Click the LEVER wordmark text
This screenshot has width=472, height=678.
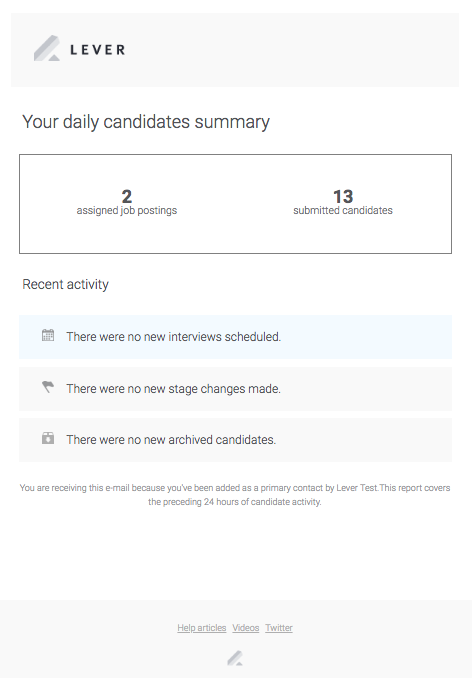[98, 50]
